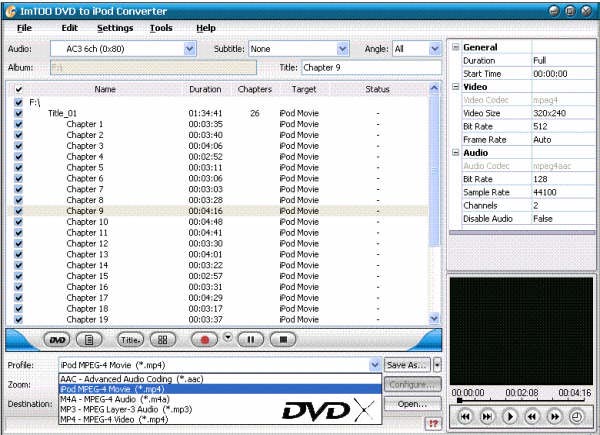The height and width of the screenshot is (435, 600).
Task: Open the Settings menu
Action: (115, 28)
